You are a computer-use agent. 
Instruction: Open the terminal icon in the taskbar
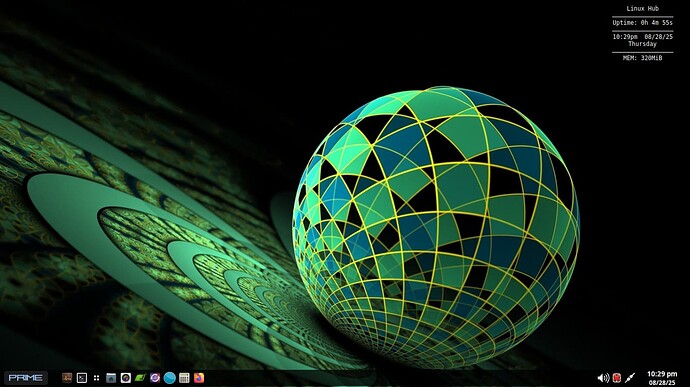pos(82,378)
